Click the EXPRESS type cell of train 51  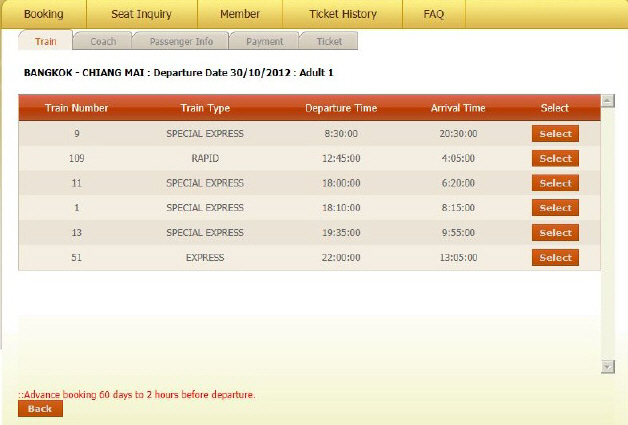click(x=205, y=258)
